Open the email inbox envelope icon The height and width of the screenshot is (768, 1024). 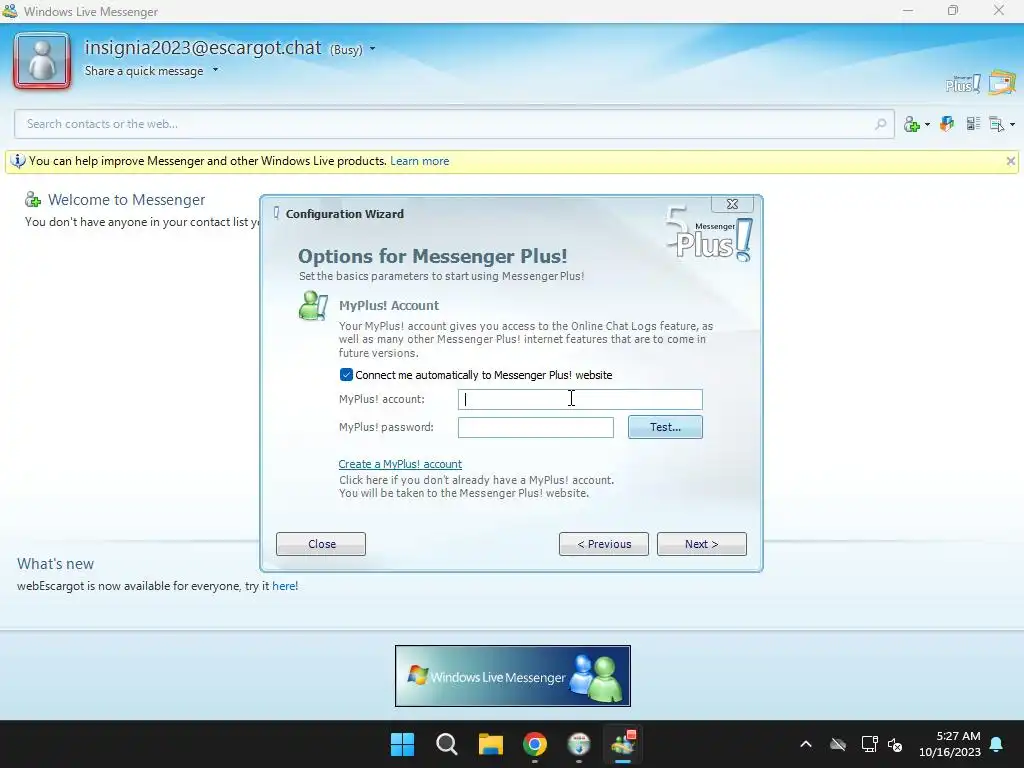coord(1002,83)
